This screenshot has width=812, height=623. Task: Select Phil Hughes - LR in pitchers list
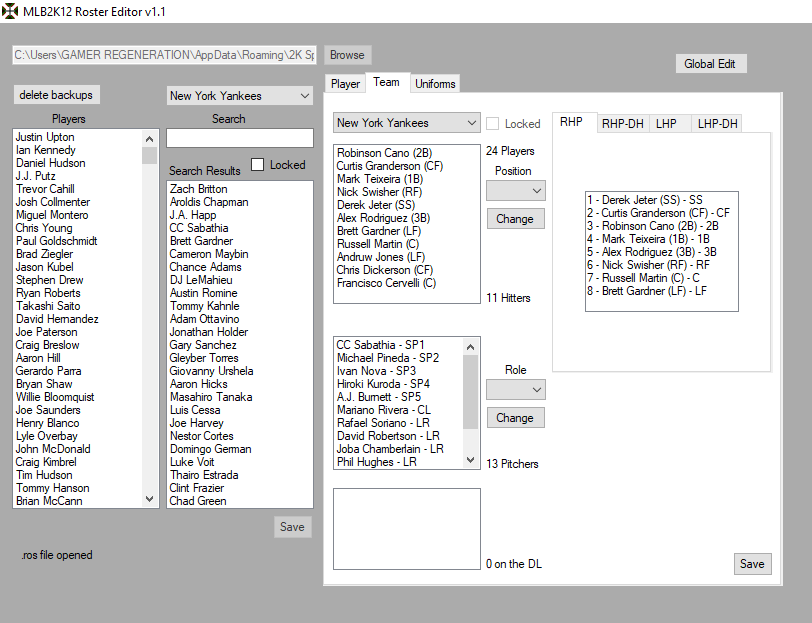(376, 462)
